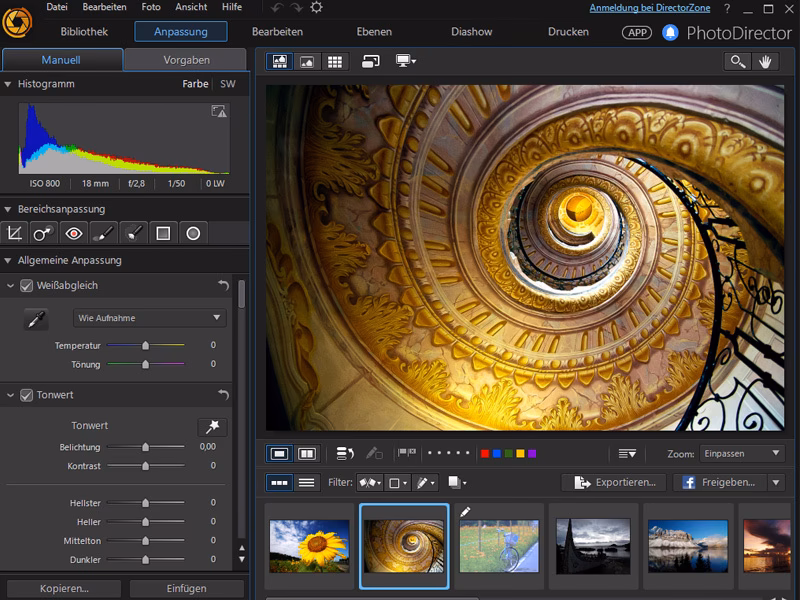Select the radial filter circle tool

193,233
